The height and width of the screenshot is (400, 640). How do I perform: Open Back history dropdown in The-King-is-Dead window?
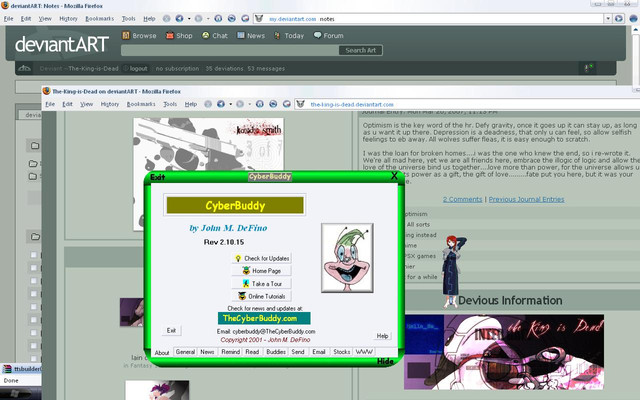pos(231,104)
